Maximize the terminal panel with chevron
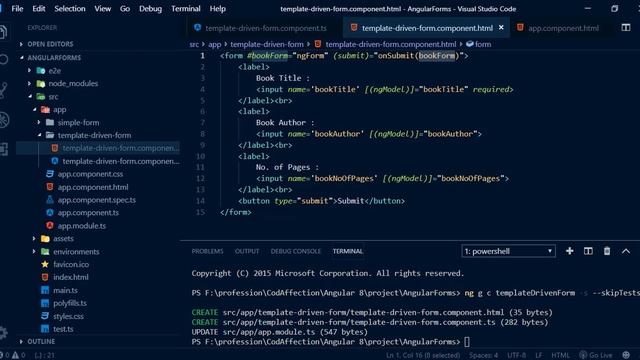 [626, 251]
